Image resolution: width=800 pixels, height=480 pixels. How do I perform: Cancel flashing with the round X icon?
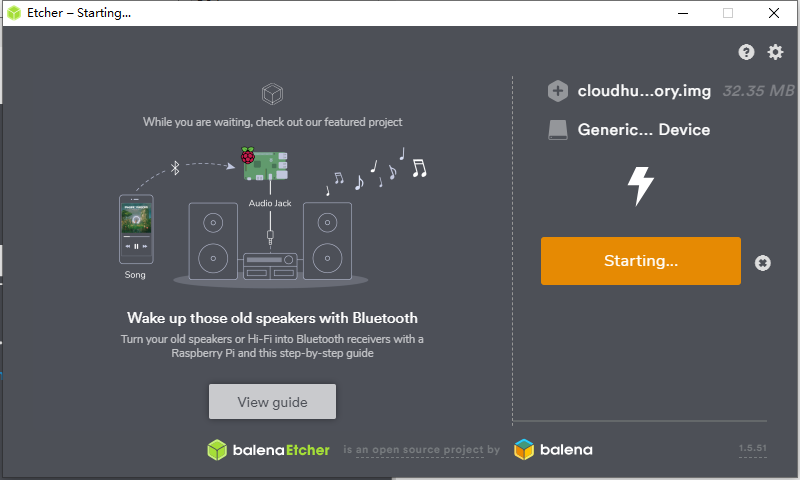tap(763, 263)
